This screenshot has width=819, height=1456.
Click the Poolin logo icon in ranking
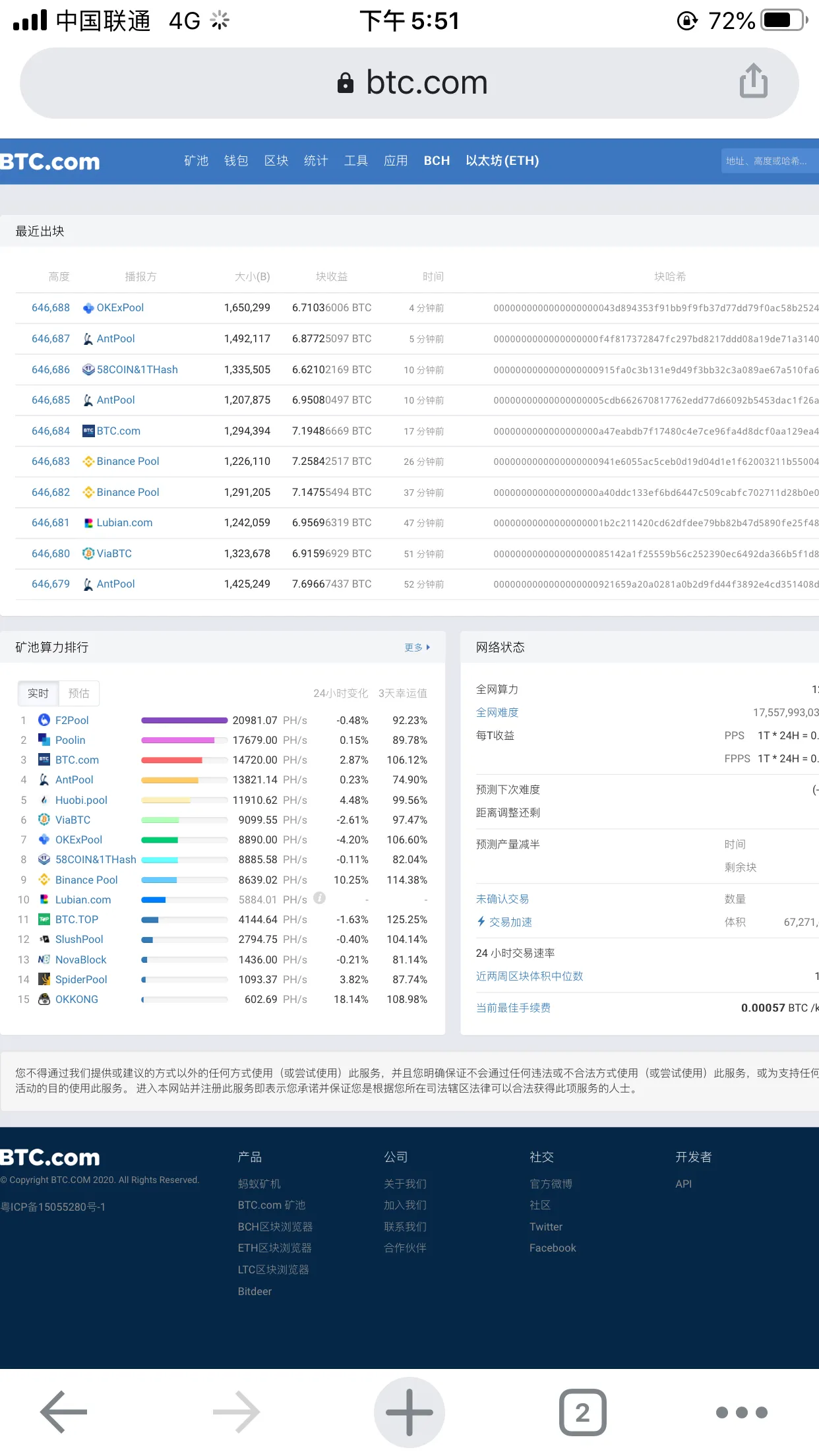pyautogui.click(x=44, y=740)
